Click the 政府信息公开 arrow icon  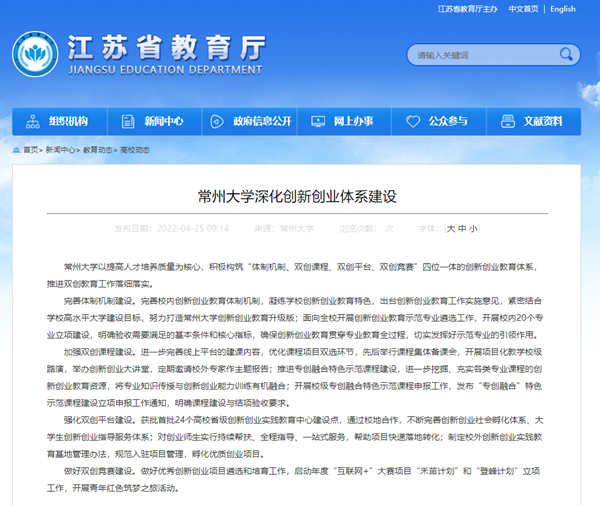click(219, 121)
